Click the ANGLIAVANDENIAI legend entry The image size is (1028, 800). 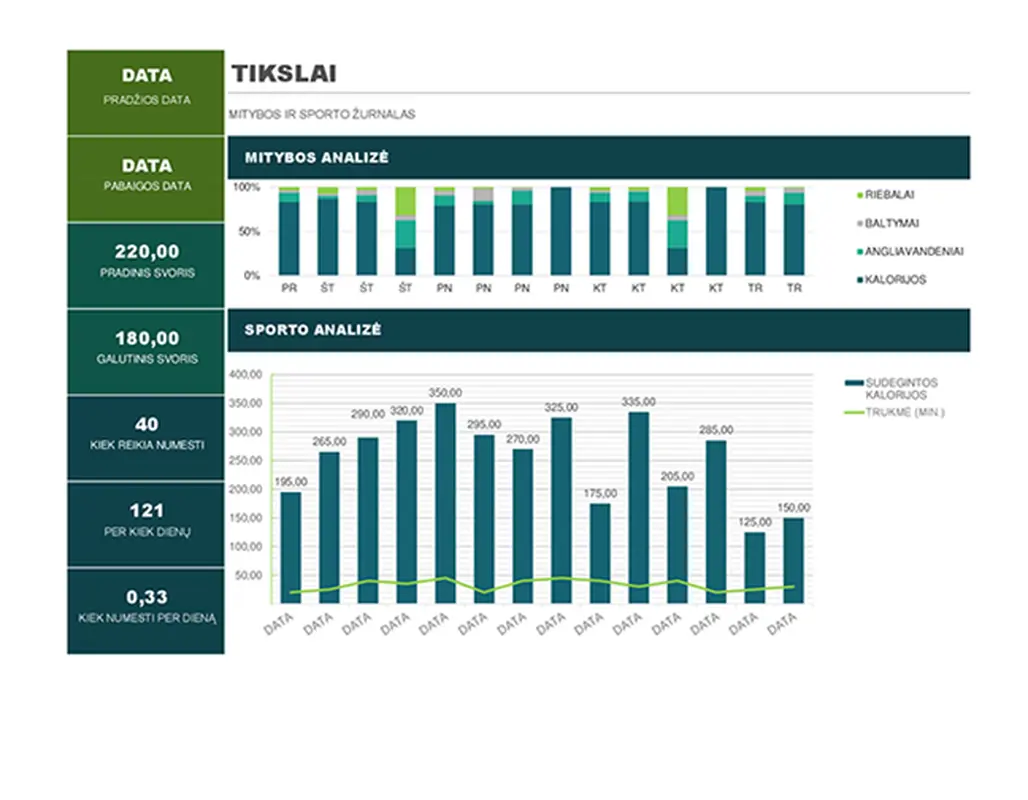[912, 252]
